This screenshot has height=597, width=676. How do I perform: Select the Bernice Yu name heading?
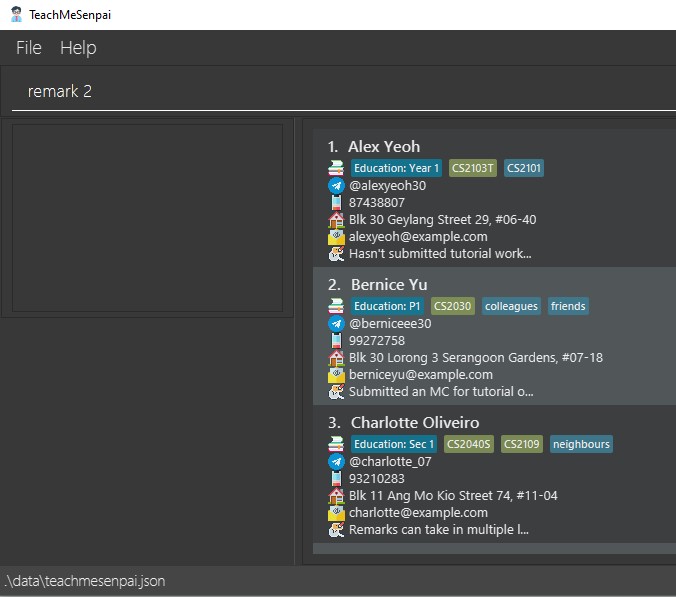point(389,285)
